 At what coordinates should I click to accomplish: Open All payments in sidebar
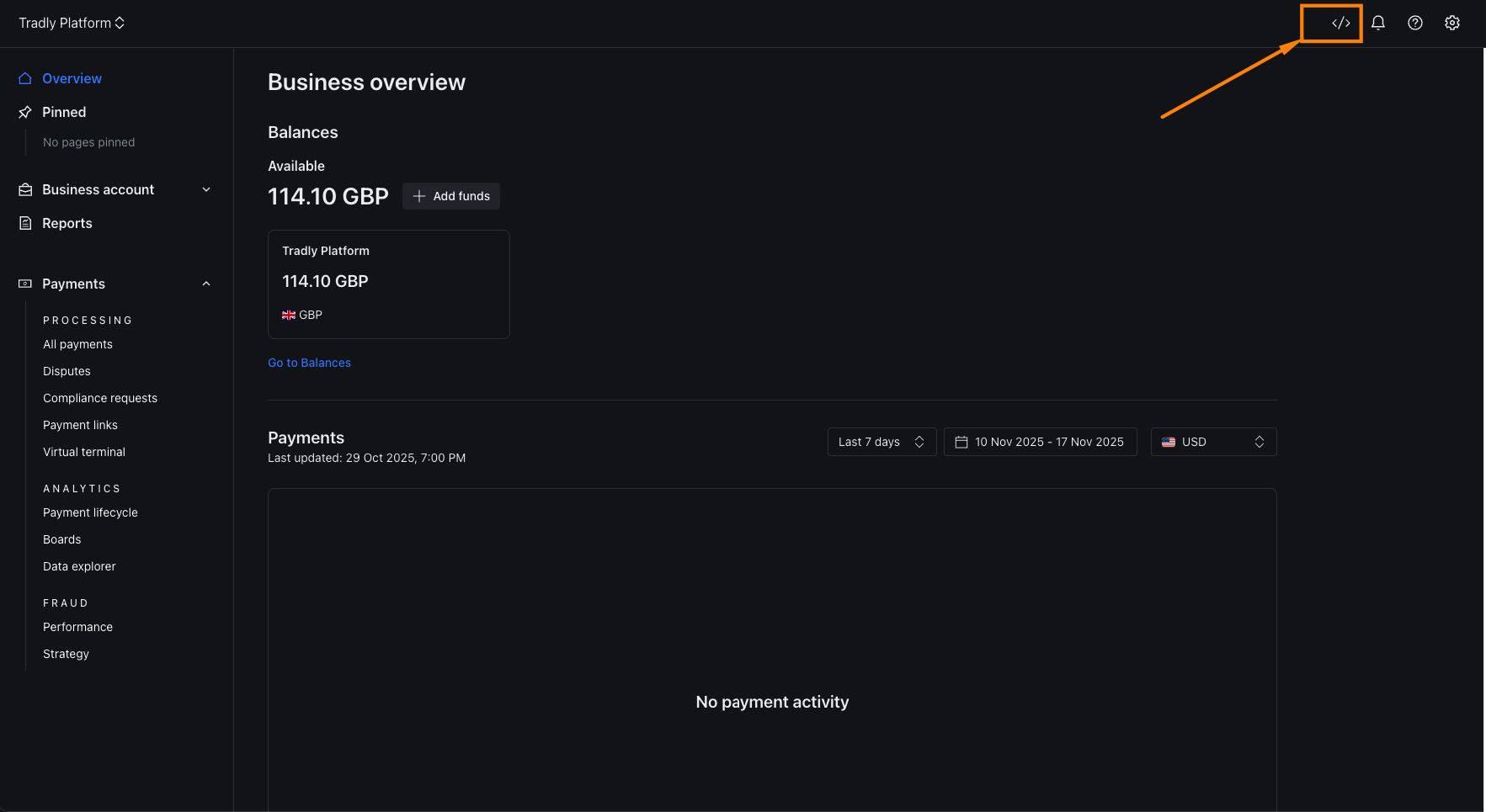pos(77,344)
